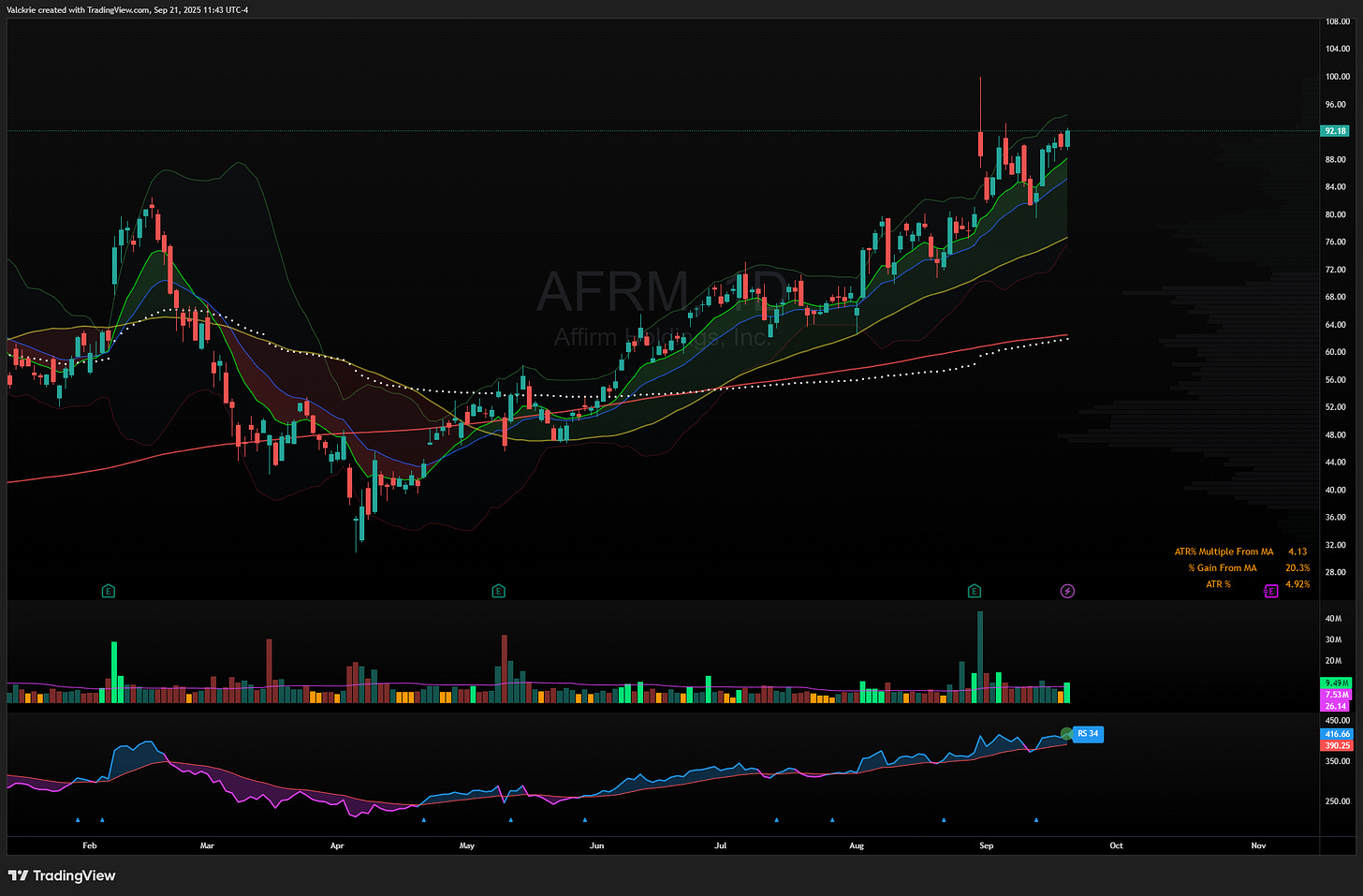The width and height of the screenshot is (1363, 896).
Task: Click the % Gain From MA label
Action: pos(1223,567)
